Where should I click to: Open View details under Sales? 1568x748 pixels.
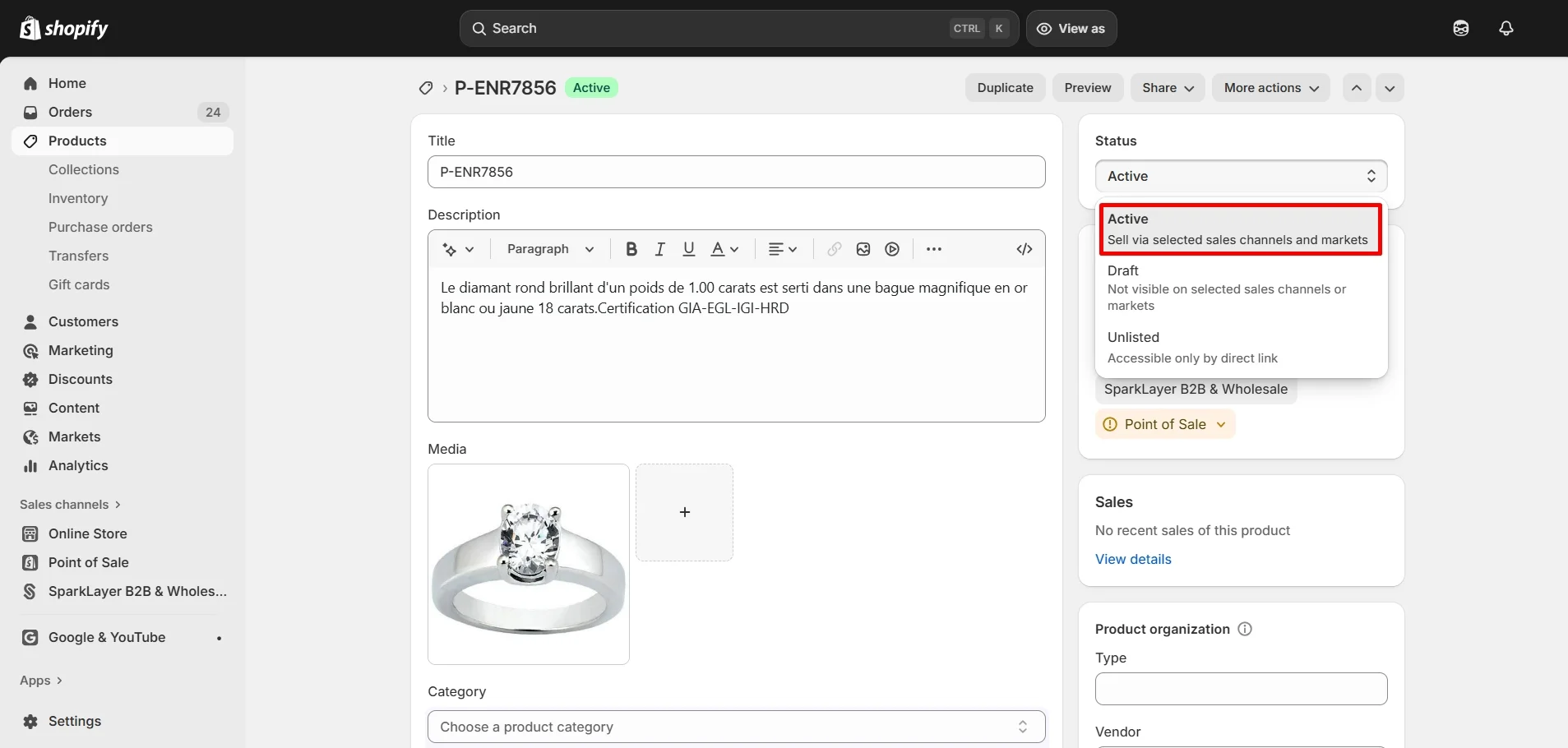point(1133,559)
